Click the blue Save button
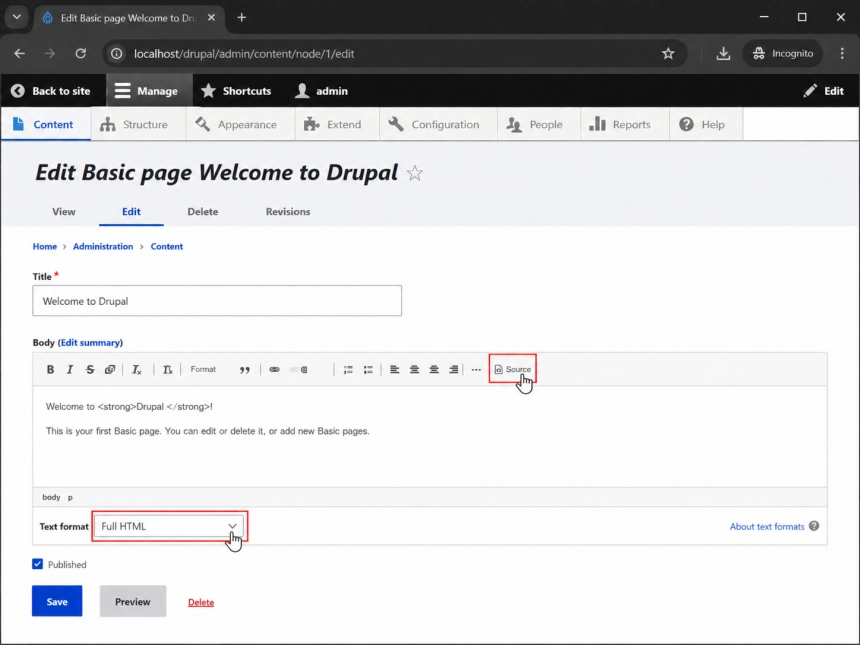860x645 pixels. (x=57, y=602)
